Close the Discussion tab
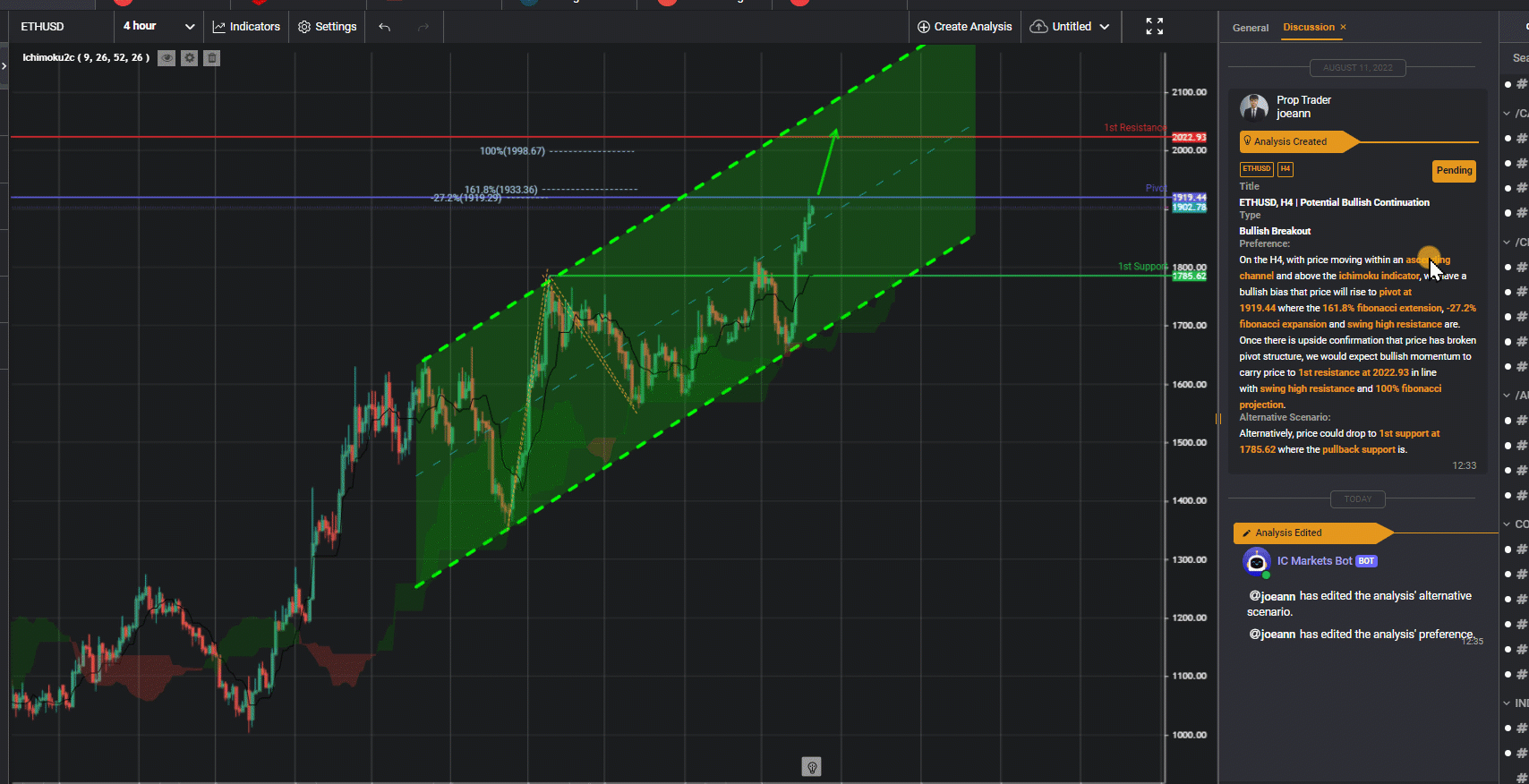Viewport: 1529px width, 784px height. [x=1343, y=27]
